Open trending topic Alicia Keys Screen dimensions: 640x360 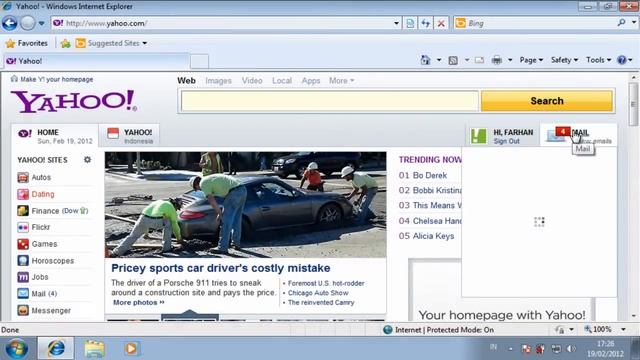click(433, 236)
